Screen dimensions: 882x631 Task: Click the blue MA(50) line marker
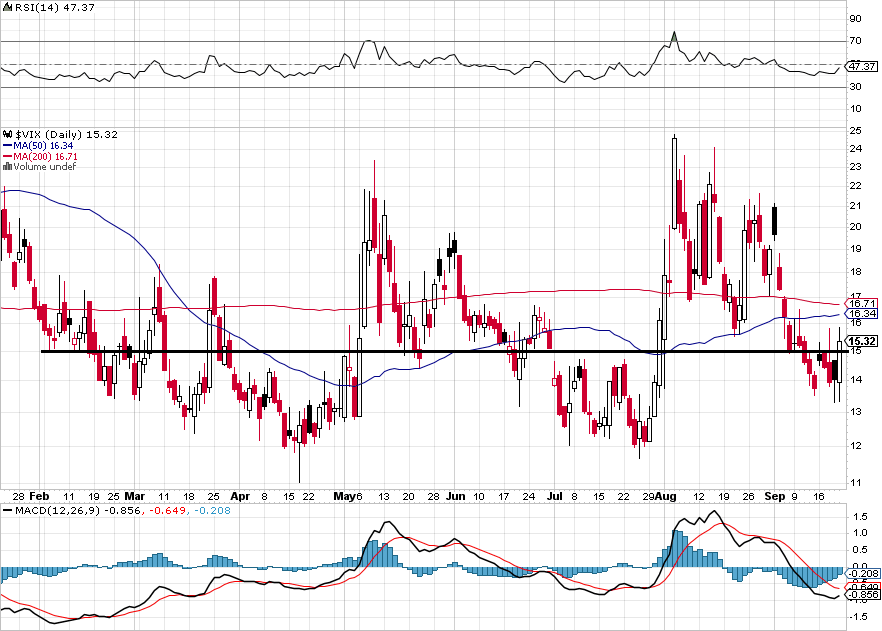(x=6, y=146)
